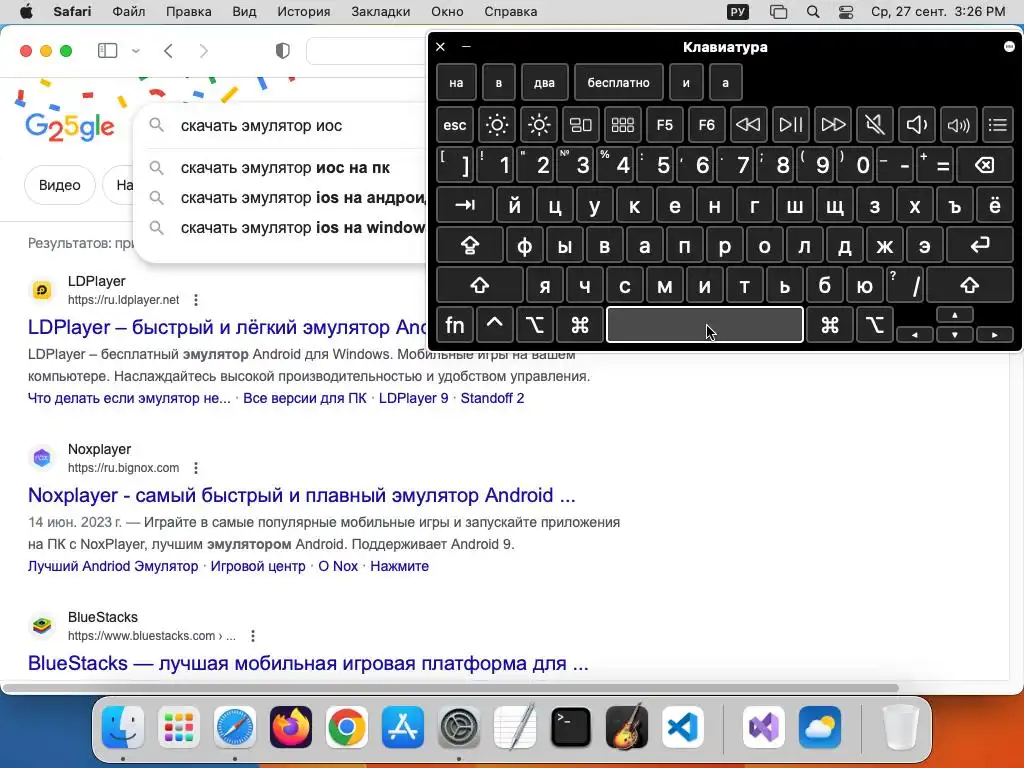This screenshot has width=1024, height=768.
Task: Mute sound with the mute key
Action: [874, 125]
